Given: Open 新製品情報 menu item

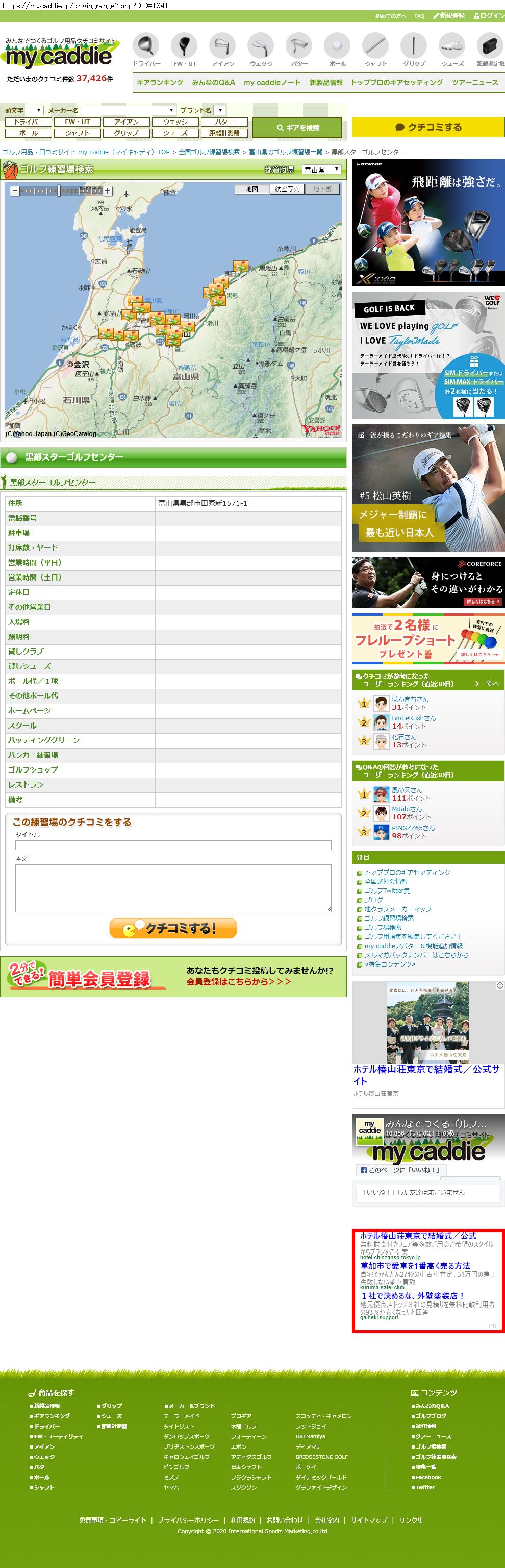Looking at the screenshot, I should (x=325, y=83).
